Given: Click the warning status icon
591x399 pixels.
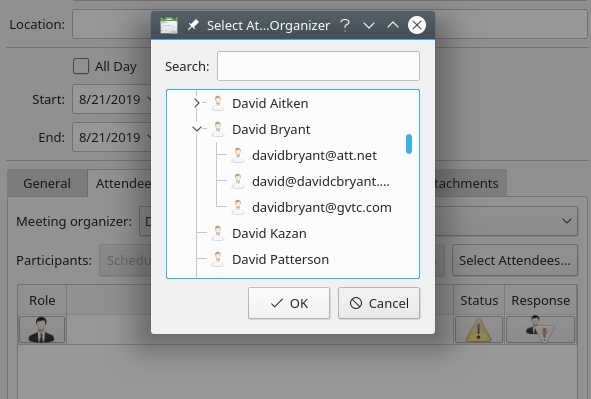Looking at the screenshot, I should (x=479, y=330).
